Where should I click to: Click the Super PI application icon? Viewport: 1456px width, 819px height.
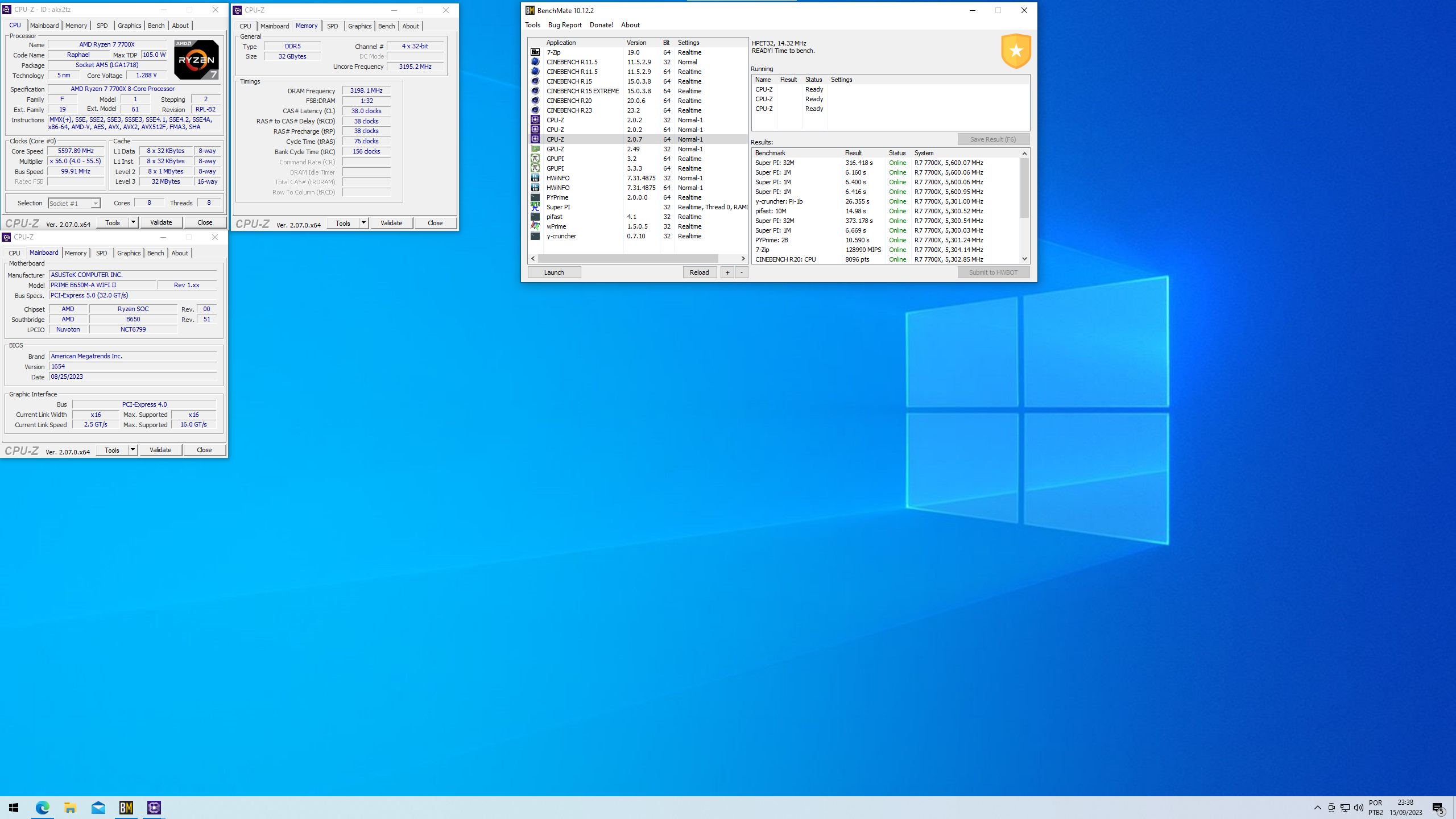[535, 207]
